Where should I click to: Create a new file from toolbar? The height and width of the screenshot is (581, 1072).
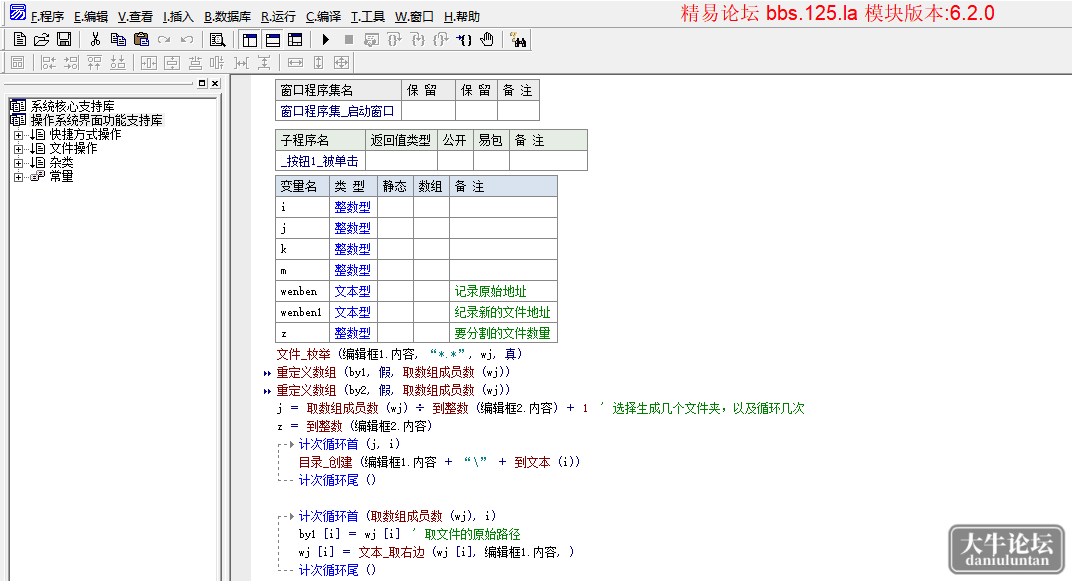pos(20,40)
